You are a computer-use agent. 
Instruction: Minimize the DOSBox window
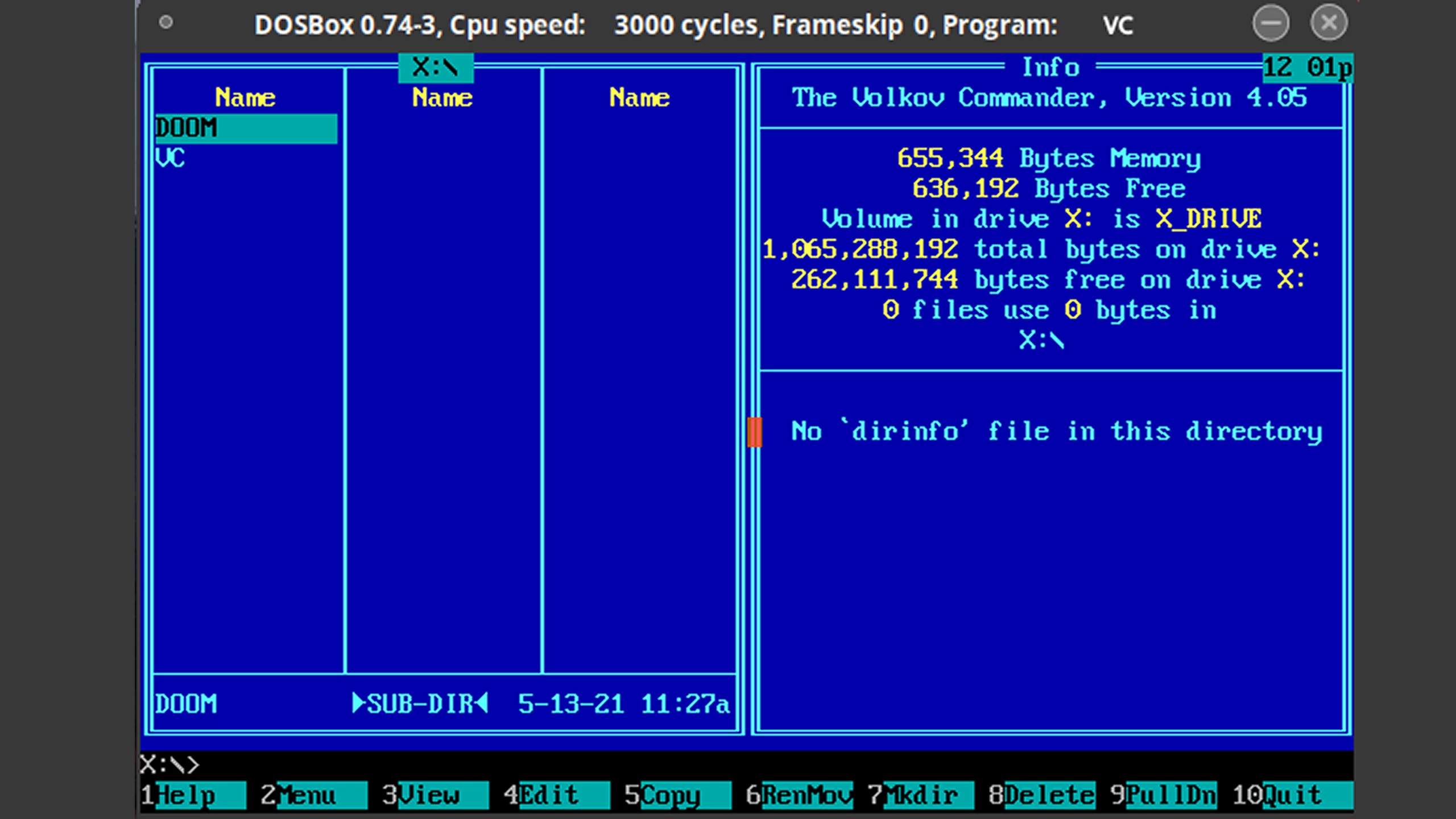click(x=1271, y=23)
